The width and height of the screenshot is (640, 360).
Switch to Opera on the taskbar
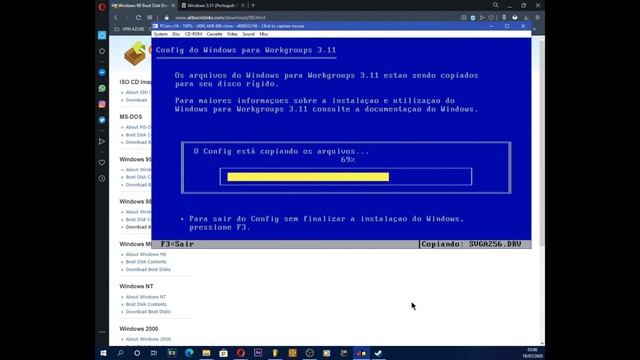coord(240,353)
